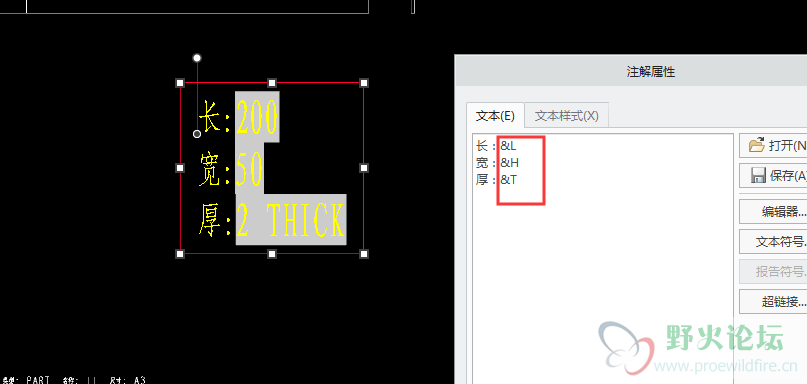Click the note leader attachment point
The height and width of the screenshot is (384, 807).
pos(197,134)
